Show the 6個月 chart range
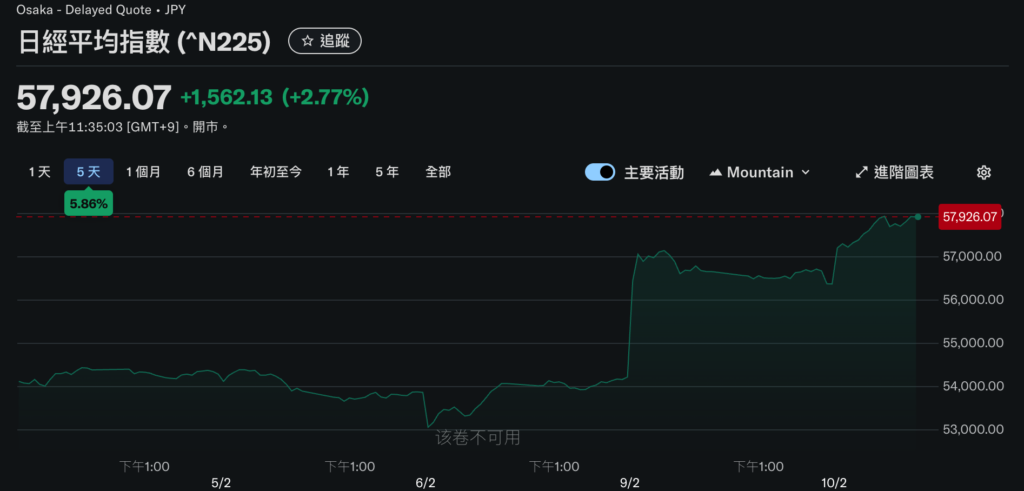1024x491 pixels. [x=205, y=172]
